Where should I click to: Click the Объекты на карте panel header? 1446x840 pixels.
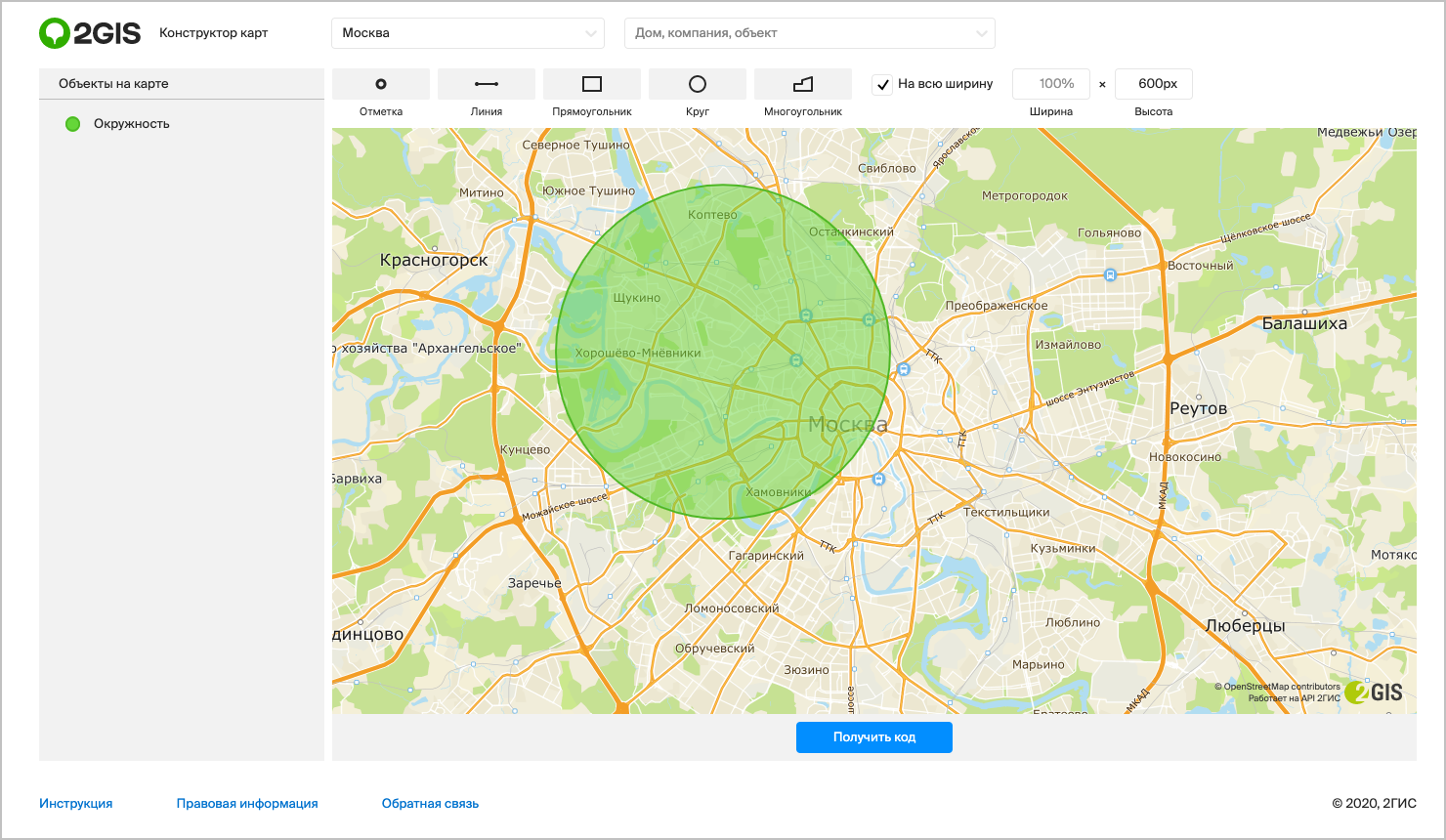point(182,84)
